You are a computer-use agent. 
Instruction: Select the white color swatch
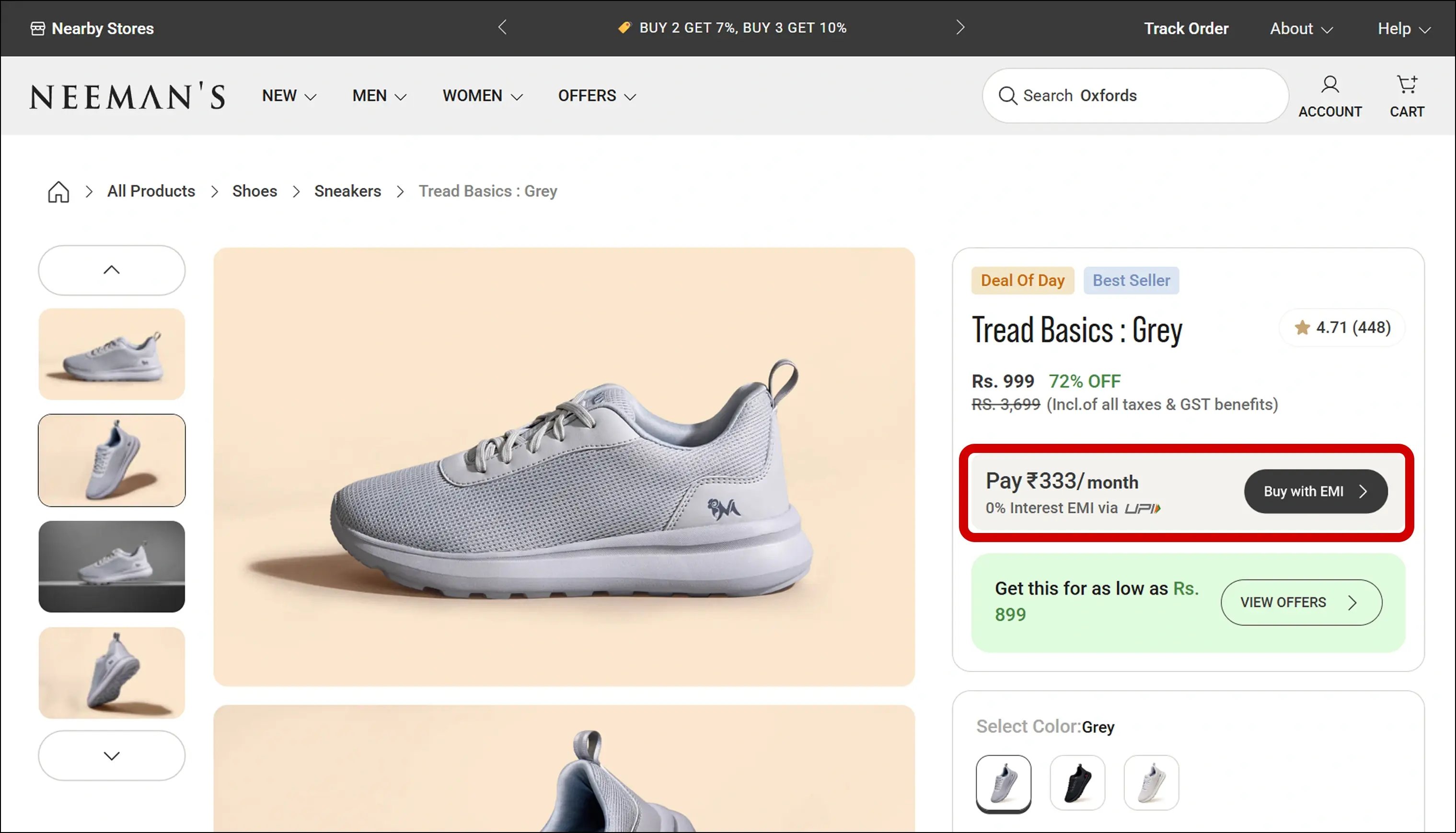(1151, 783)
